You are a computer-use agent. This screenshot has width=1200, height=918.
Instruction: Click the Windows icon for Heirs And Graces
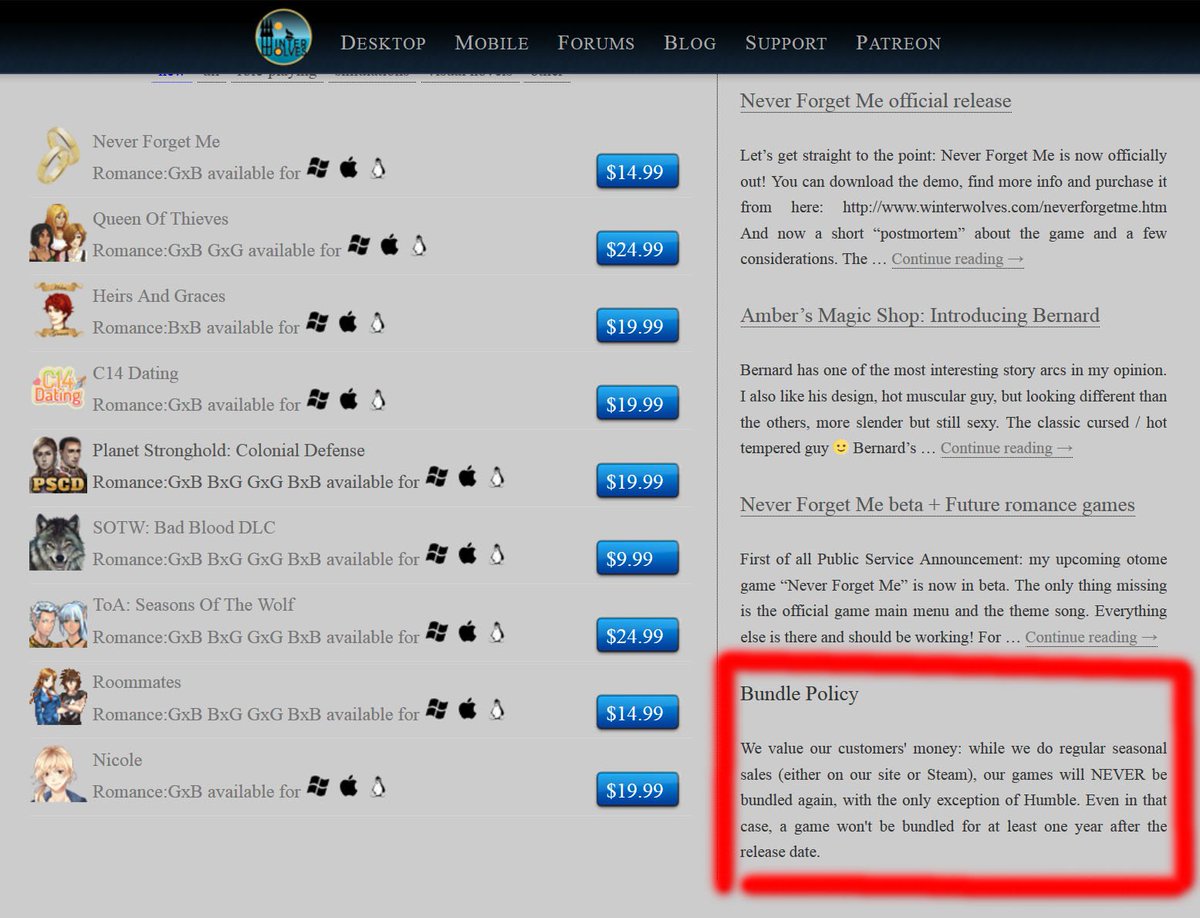[318, 322]
